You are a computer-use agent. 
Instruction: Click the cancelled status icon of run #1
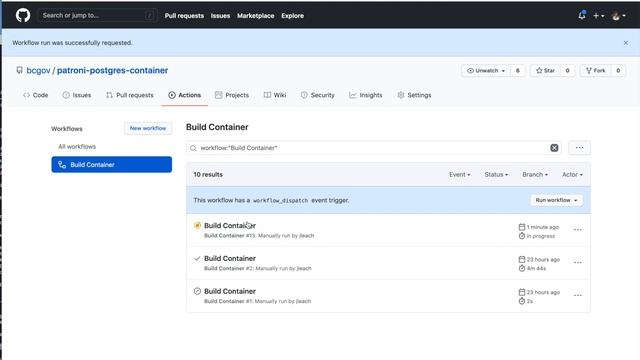[x=197, y=291]
